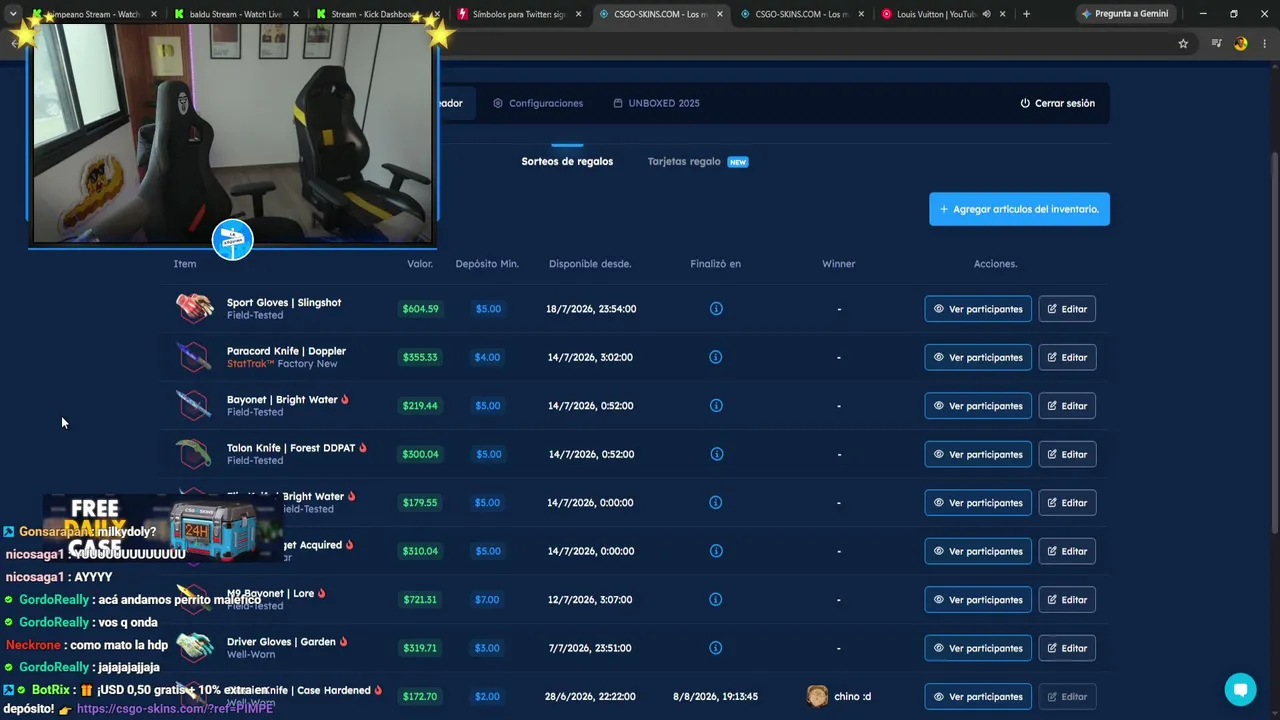Edit the Sport Gloves Slingshot giveaway

1067,309
